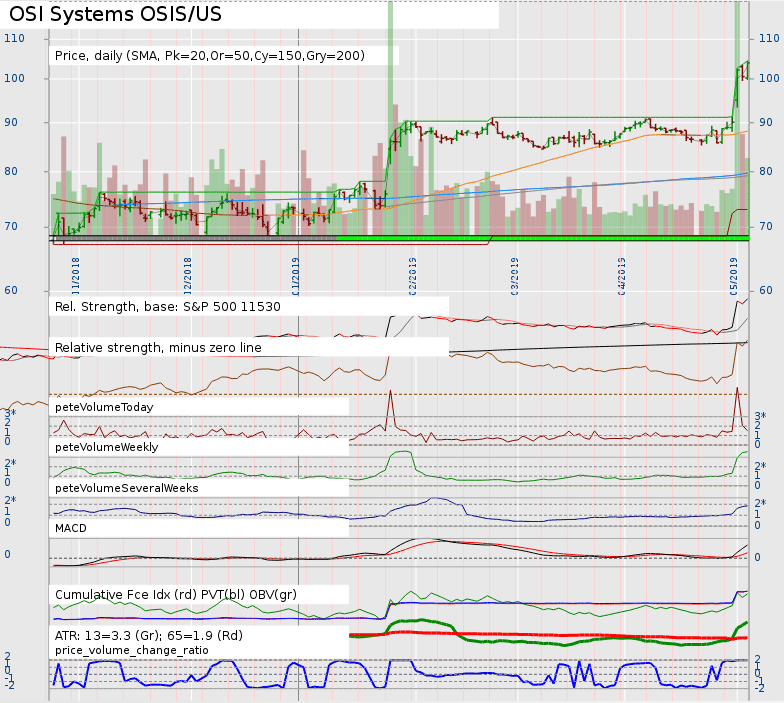Select the 100 value on right price axis
The width and height of the screenshot is (784, 703).
[769, 78]
